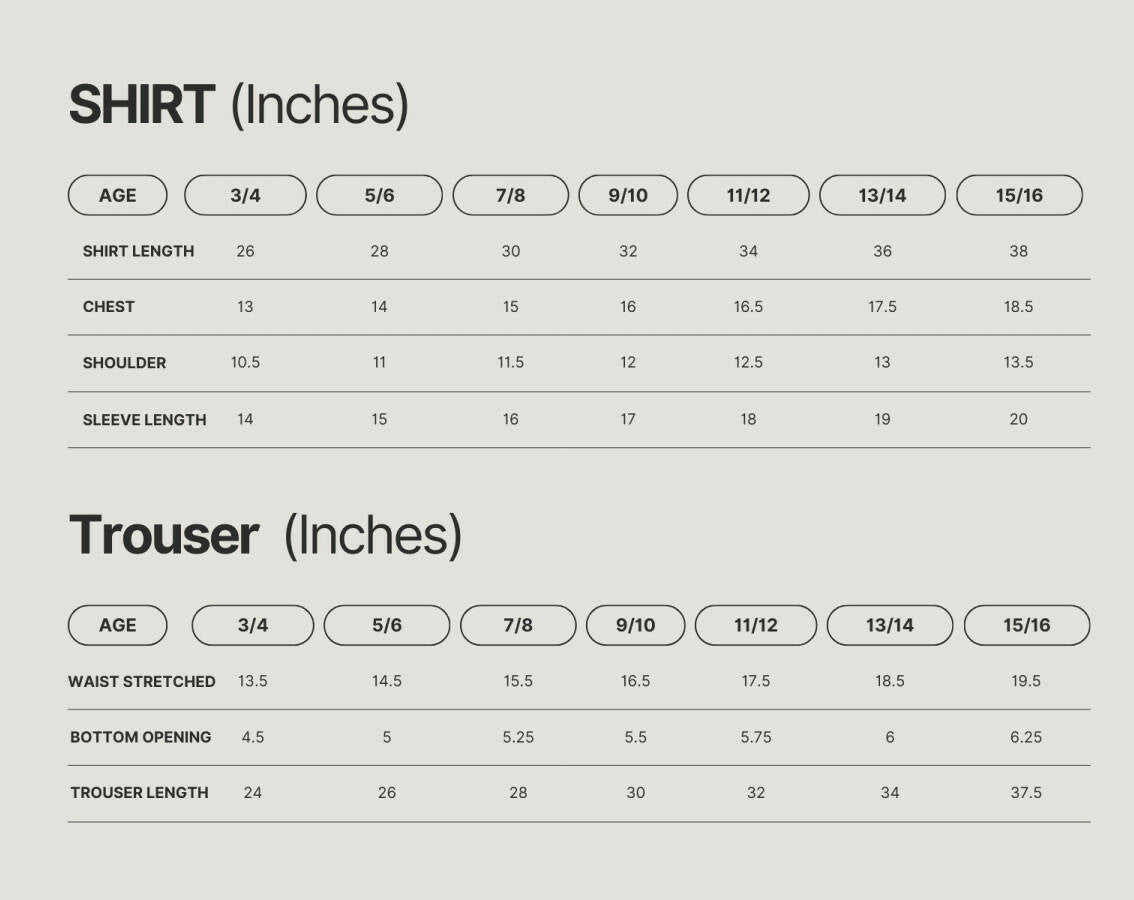Click the SHIRT LENGTH row label
Screen dimensions: 1134x900
point(138,251)
